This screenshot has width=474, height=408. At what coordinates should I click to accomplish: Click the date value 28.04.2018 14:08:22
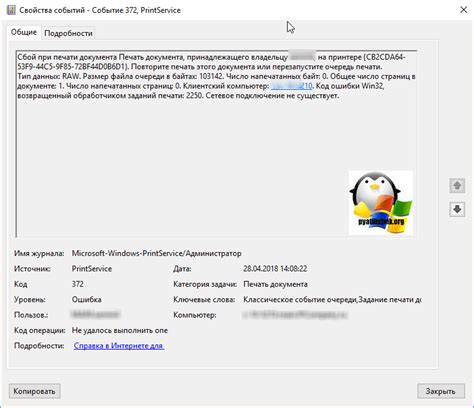coord(275,269)
